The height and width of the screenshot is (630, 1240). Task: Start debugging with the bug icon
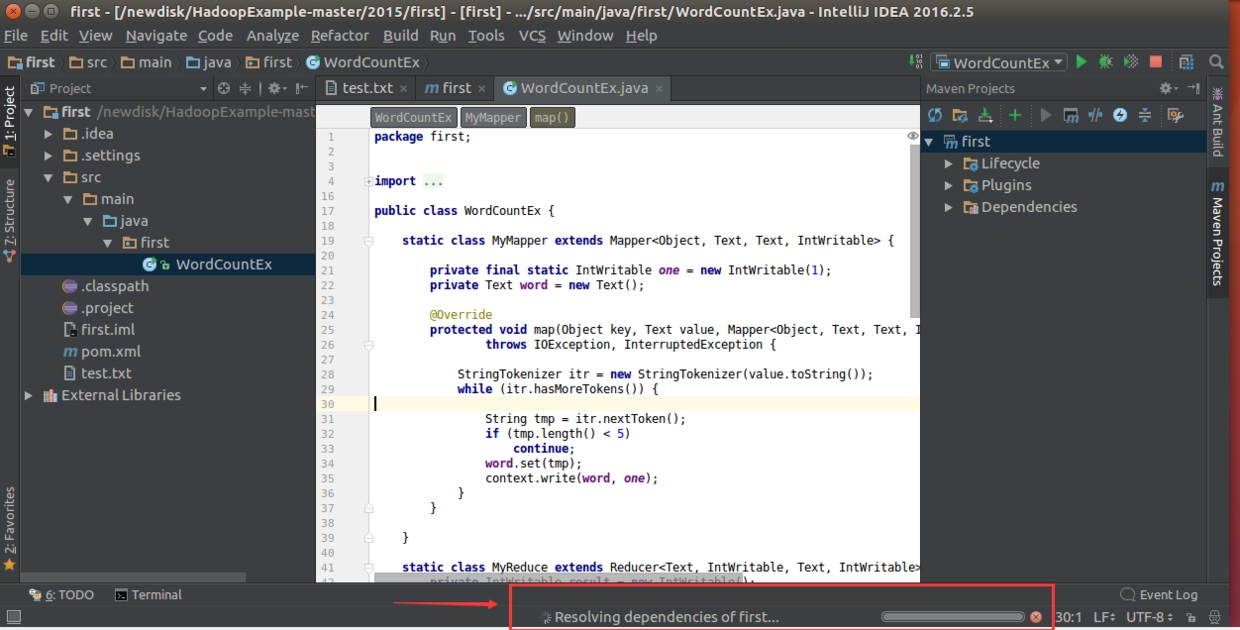click(x=1105, y=62)
